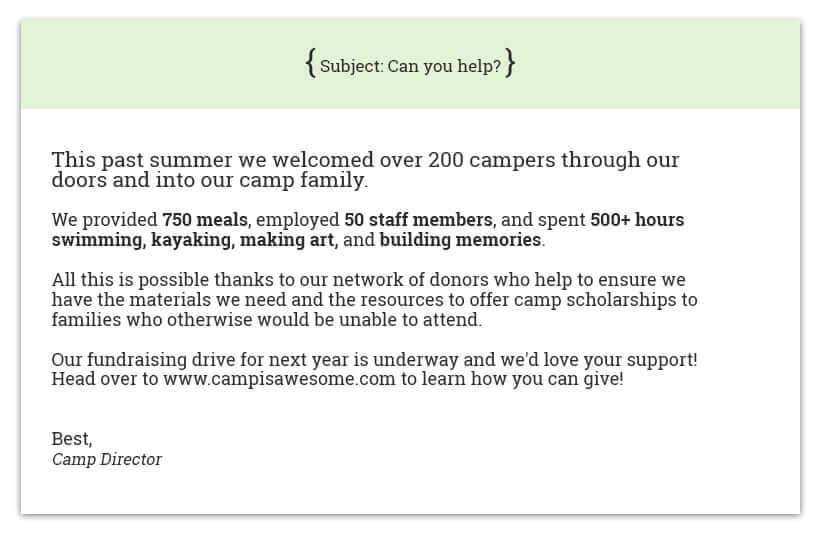Click the bold "building memories" text
This screenshot has width=821, height=543.
click(460, 240)
